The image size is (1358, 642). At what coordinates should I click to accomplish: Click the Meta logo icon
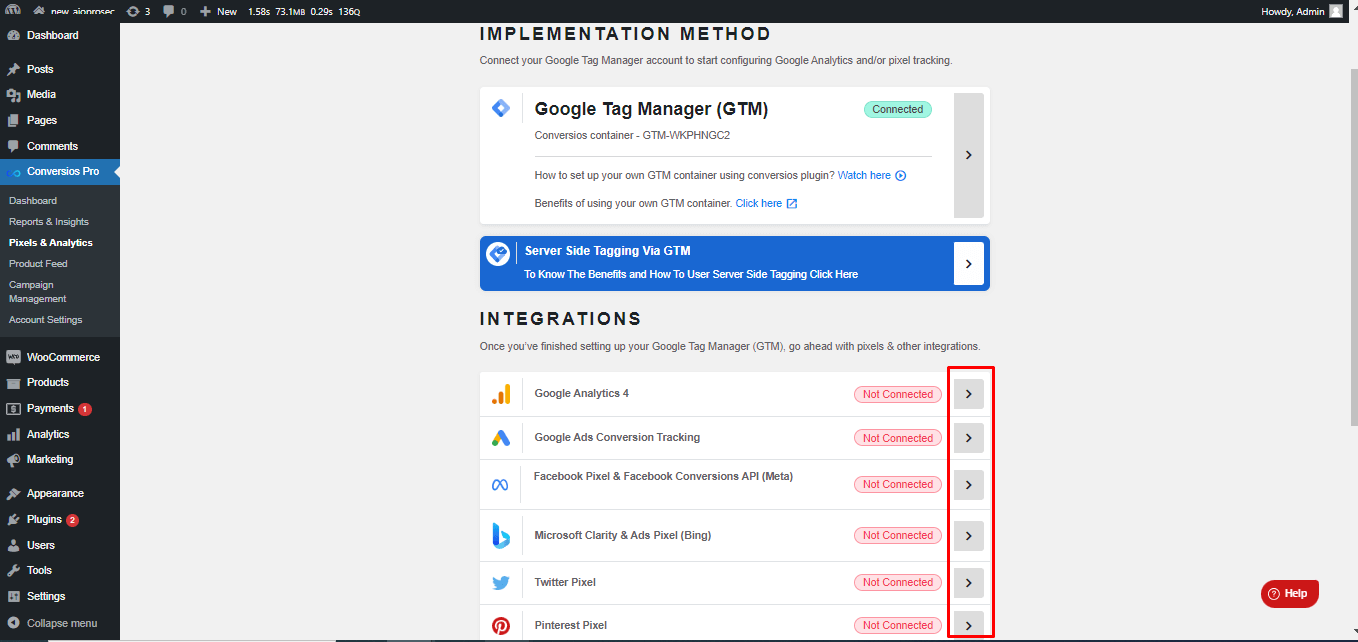[x=501, y=485]
